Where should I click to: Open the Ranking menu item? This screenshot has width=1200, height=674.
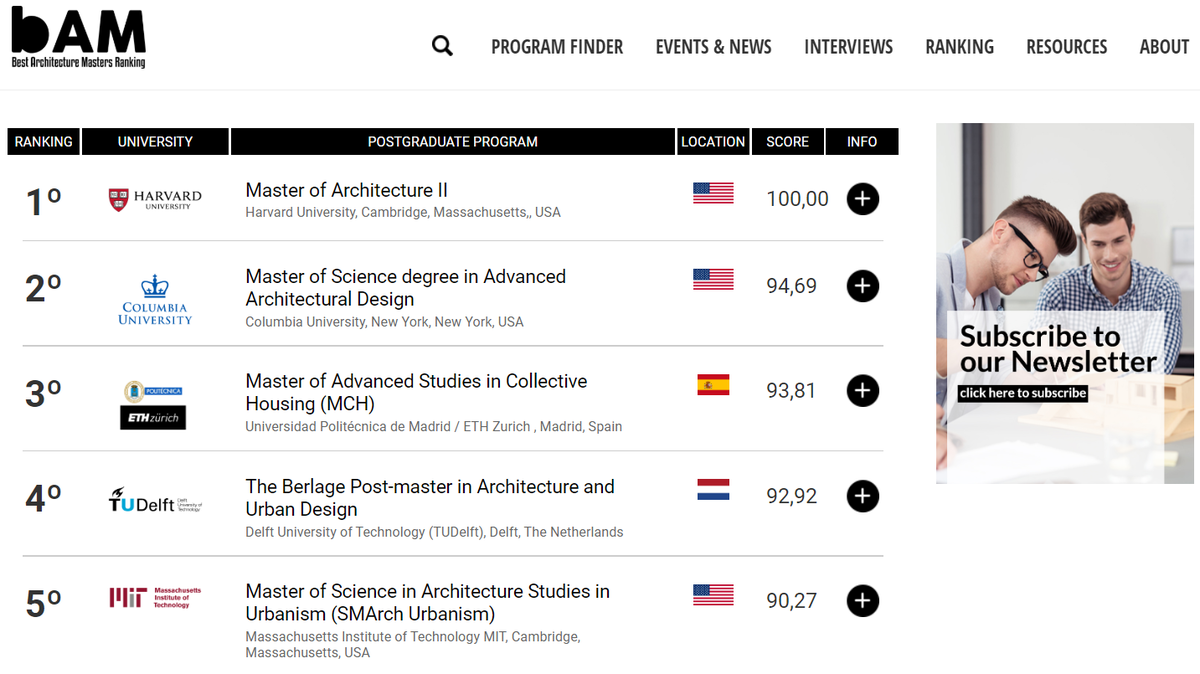tap(960, 47)
